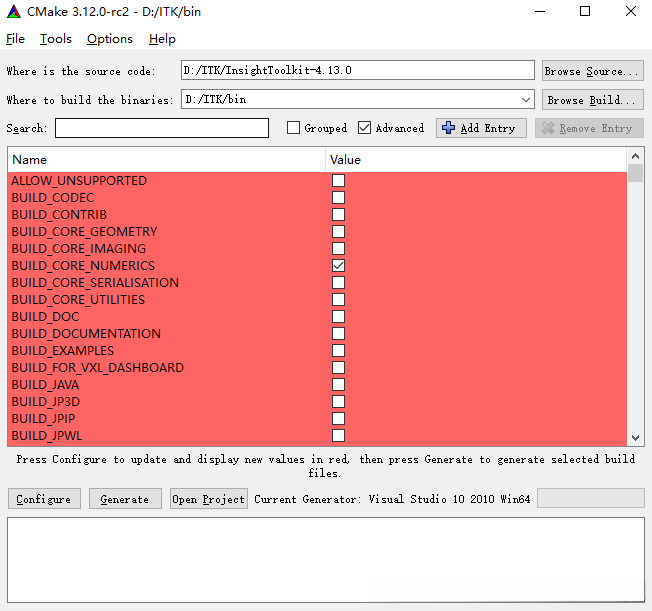Click the Configure button
Screen dimensions: 652x611
coord(44,499)
